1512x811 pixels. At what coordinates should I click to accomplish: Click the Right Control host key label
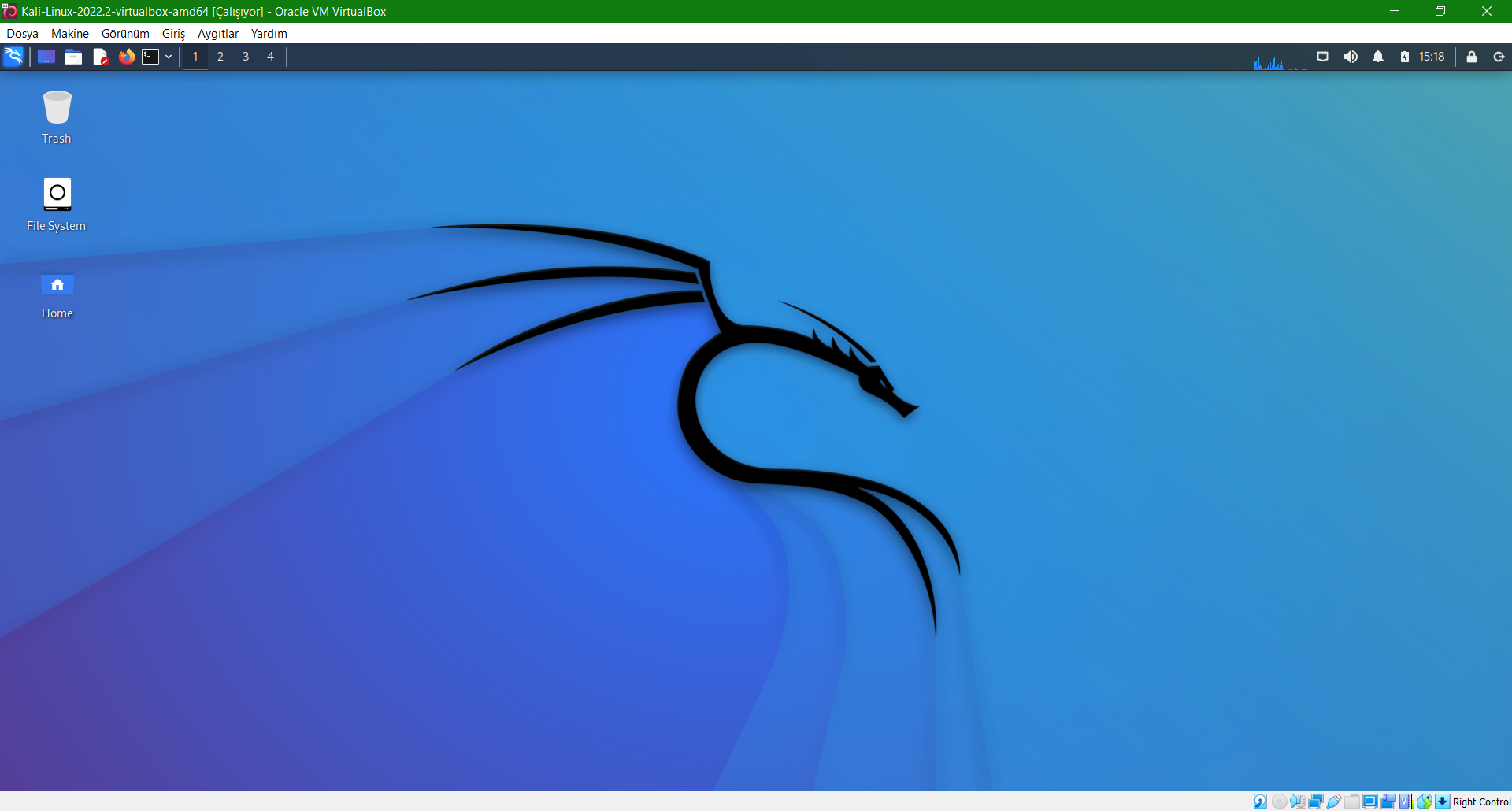(1481, 802)
